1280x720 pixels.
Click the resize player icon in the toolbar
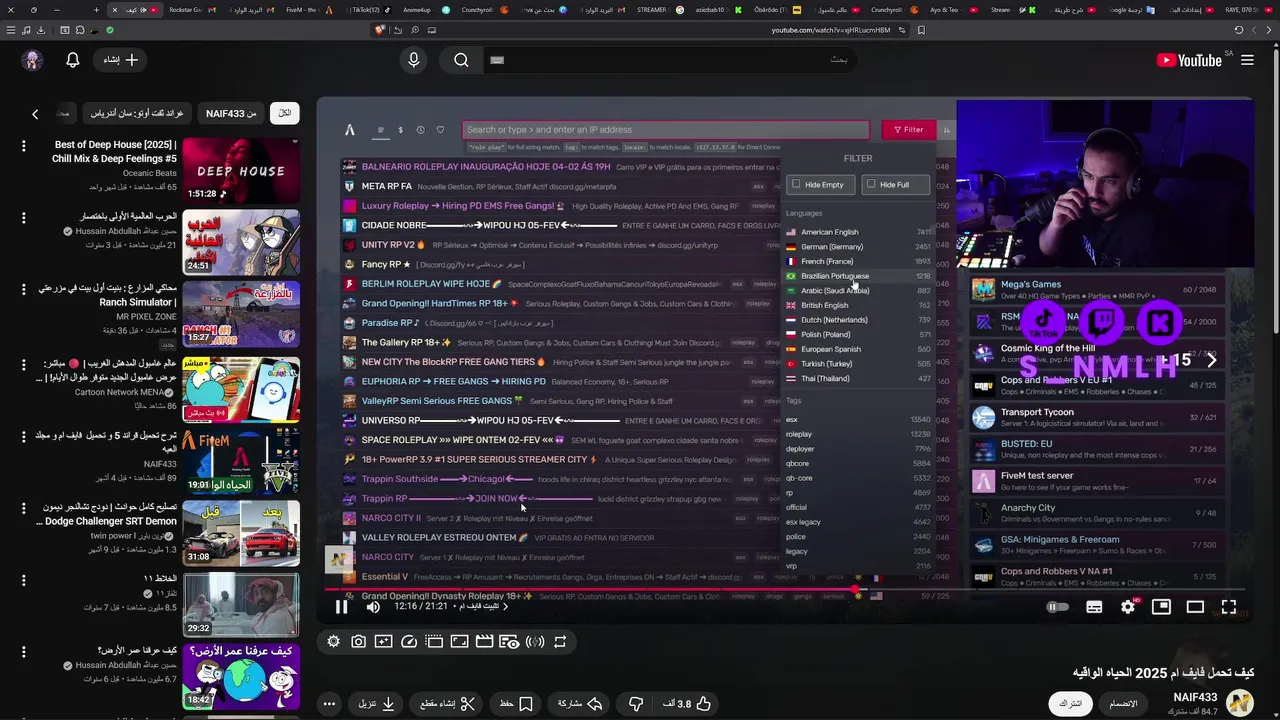(x=459, y=642)
